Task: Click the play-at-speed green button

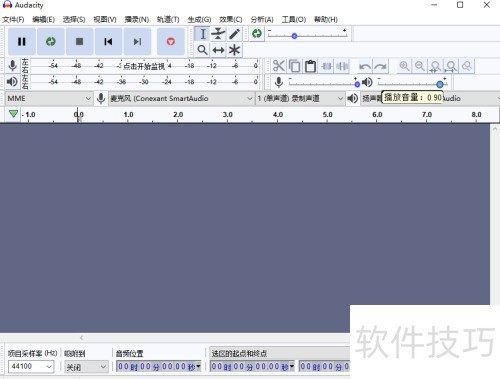Action: [257, 34]
